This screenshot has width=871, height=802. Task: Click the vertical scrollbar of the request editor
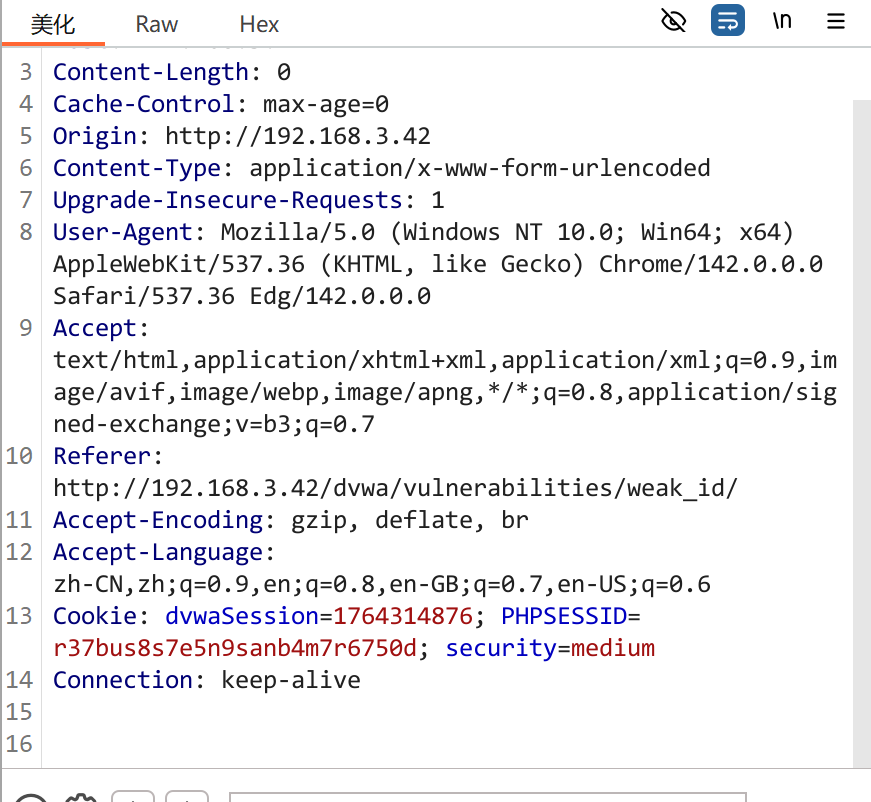coord(862,433)
